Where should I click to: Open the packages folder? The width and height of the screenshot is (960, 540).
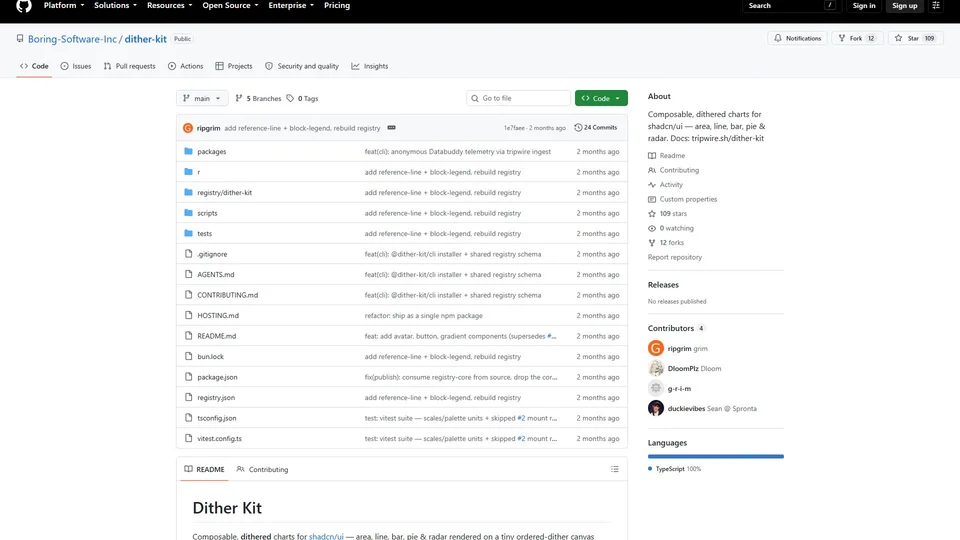pos(212,151)
